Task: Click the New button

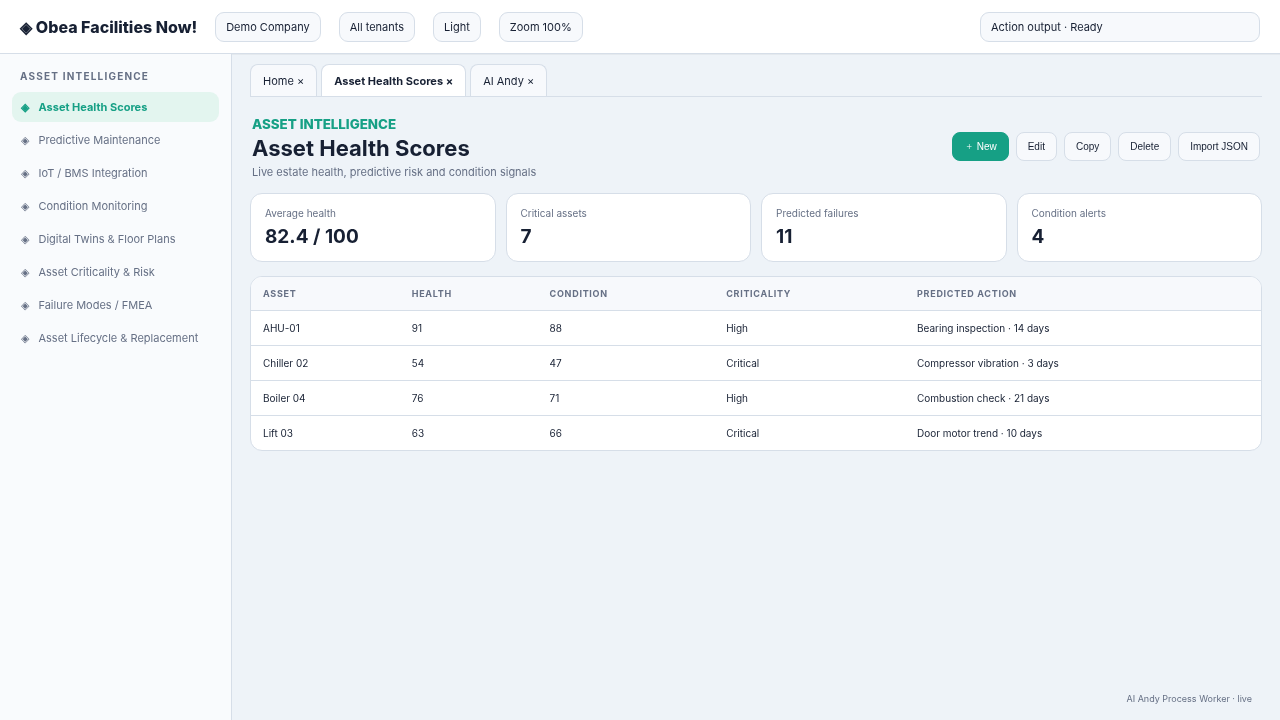Action: 980,146
